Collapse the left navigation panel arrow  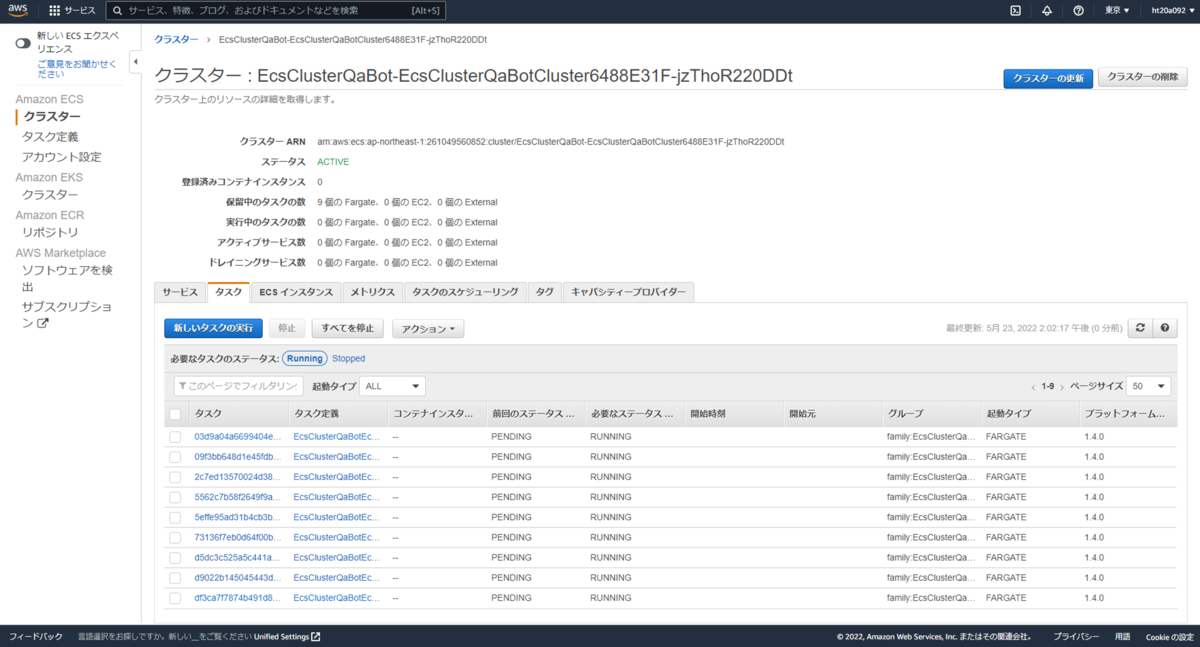135,63
